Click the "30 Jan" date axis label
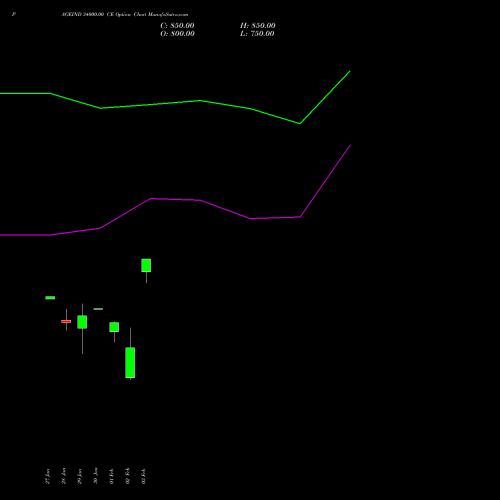500x500 pixels. coord(96,476)
